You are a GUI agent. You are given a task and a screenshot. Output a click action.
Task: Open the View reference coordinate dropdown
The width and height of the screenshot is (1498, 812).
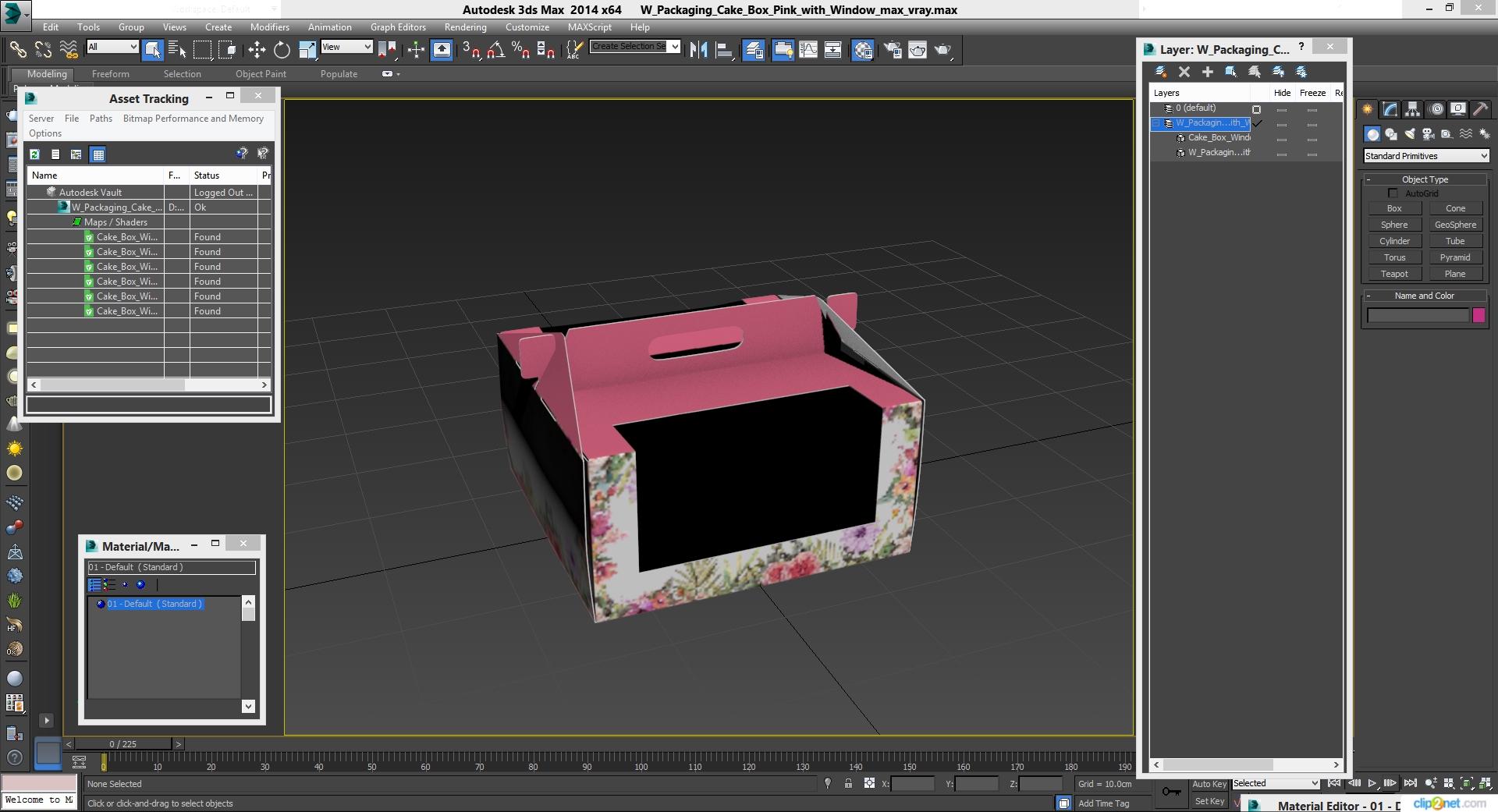pos(346,47)
